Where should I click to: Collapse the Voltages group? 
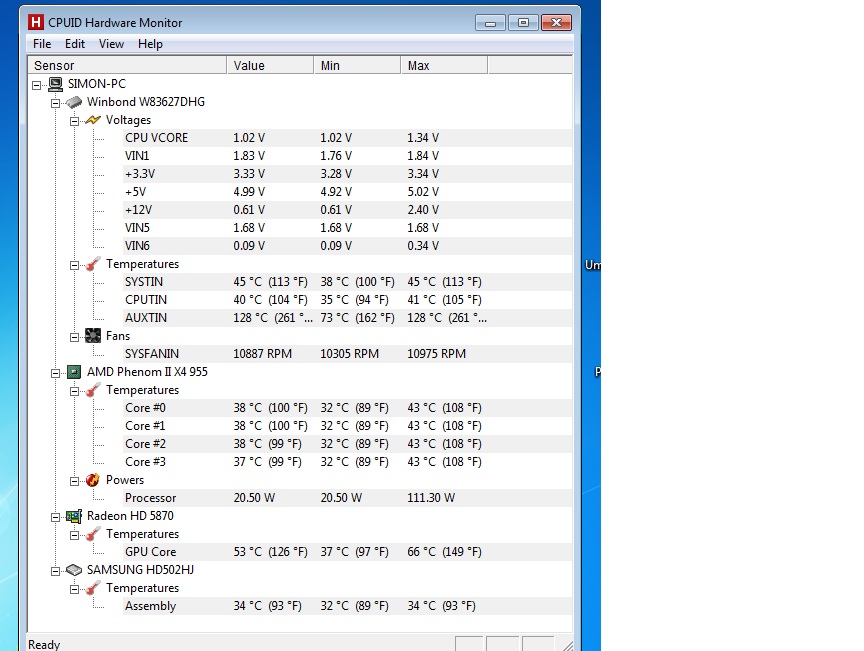pyautogui.click(x=74, y=121)
